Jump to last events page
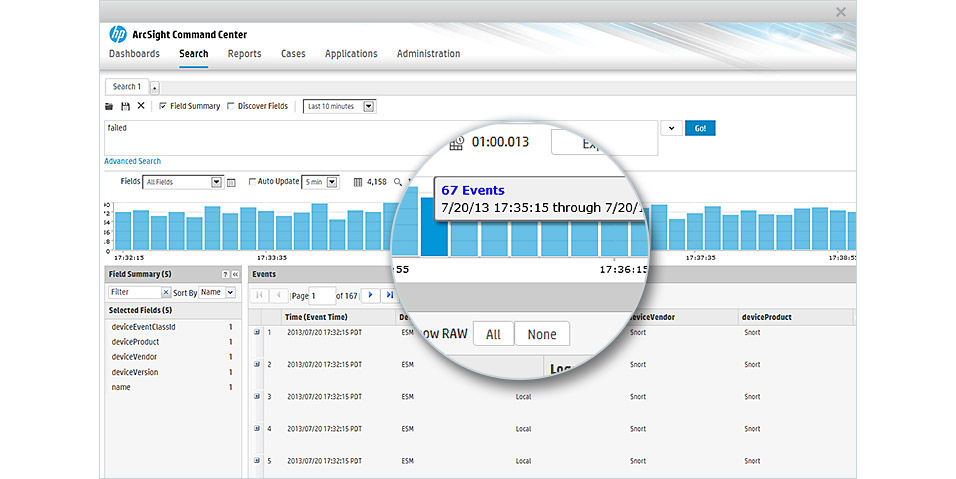Image resolution: width=956 pixels, height=479 pixels. [389, 295]
